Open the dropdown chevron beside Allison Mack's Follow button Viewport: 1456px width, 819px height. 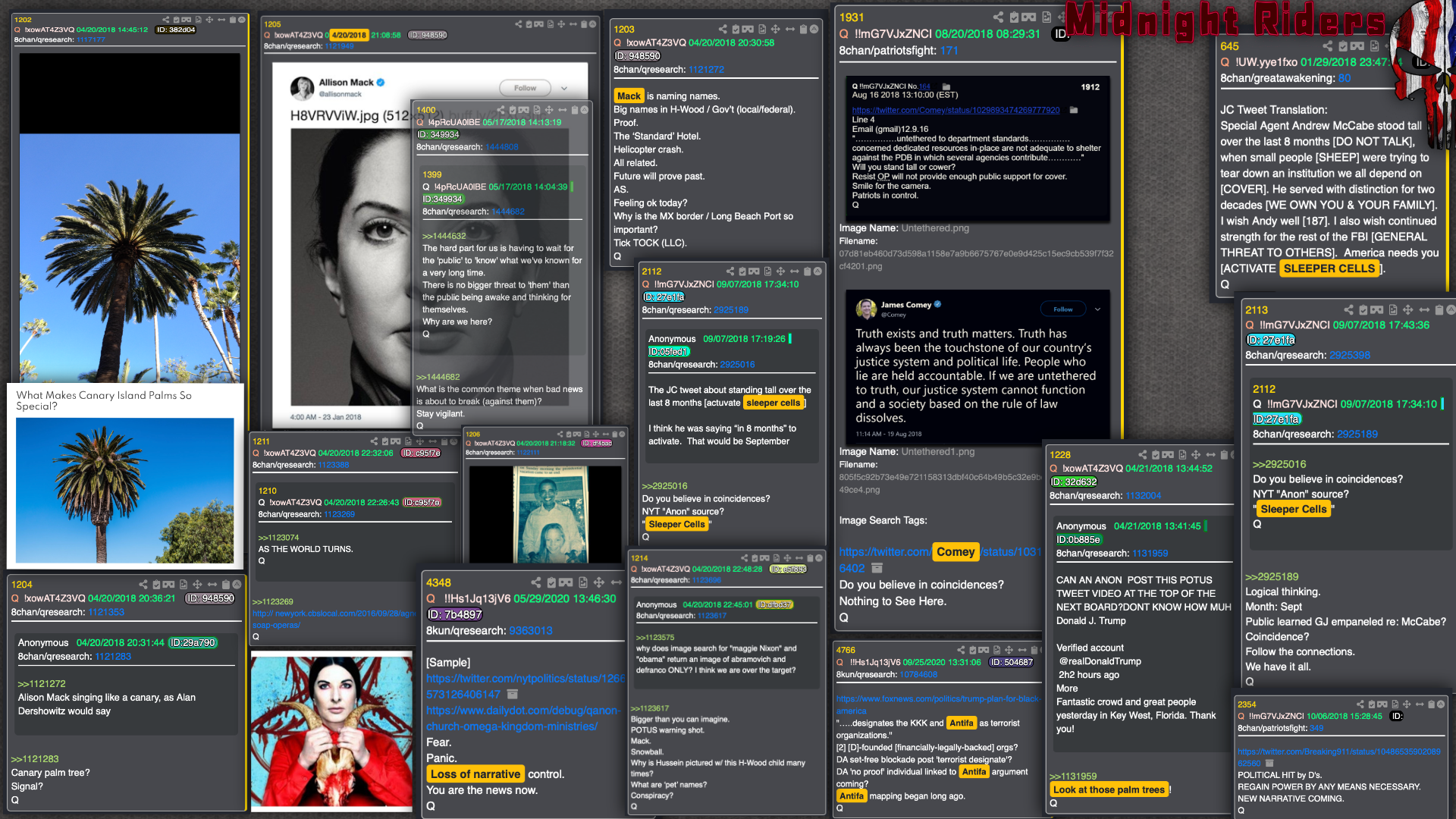coord(564,88)
